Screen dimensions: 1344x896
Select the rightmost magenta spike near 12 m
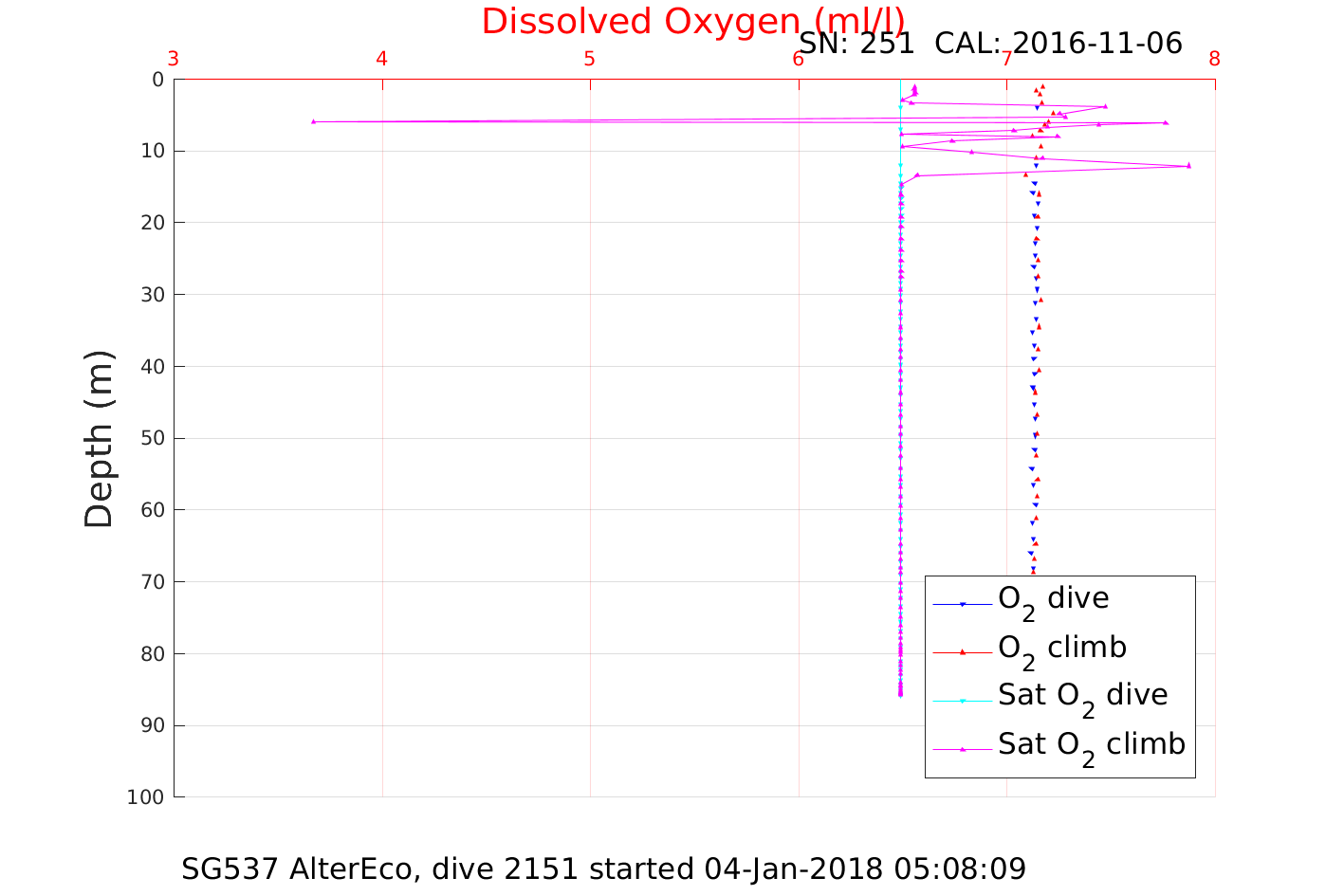(1188, 166)
